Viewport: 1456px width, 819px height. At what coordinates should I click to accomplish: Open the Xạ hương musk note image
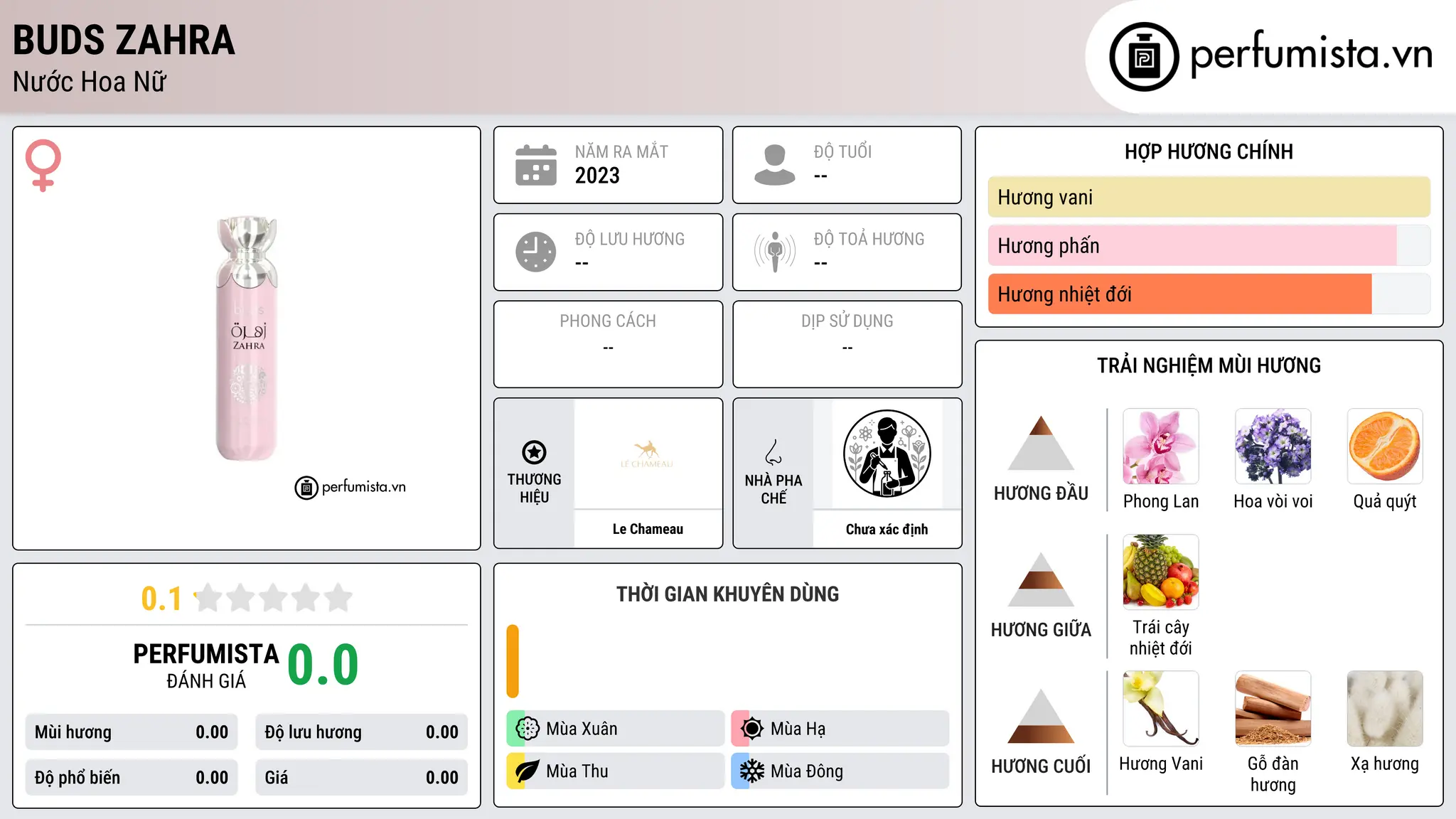pyautogui.click(x=1385, y=709)
